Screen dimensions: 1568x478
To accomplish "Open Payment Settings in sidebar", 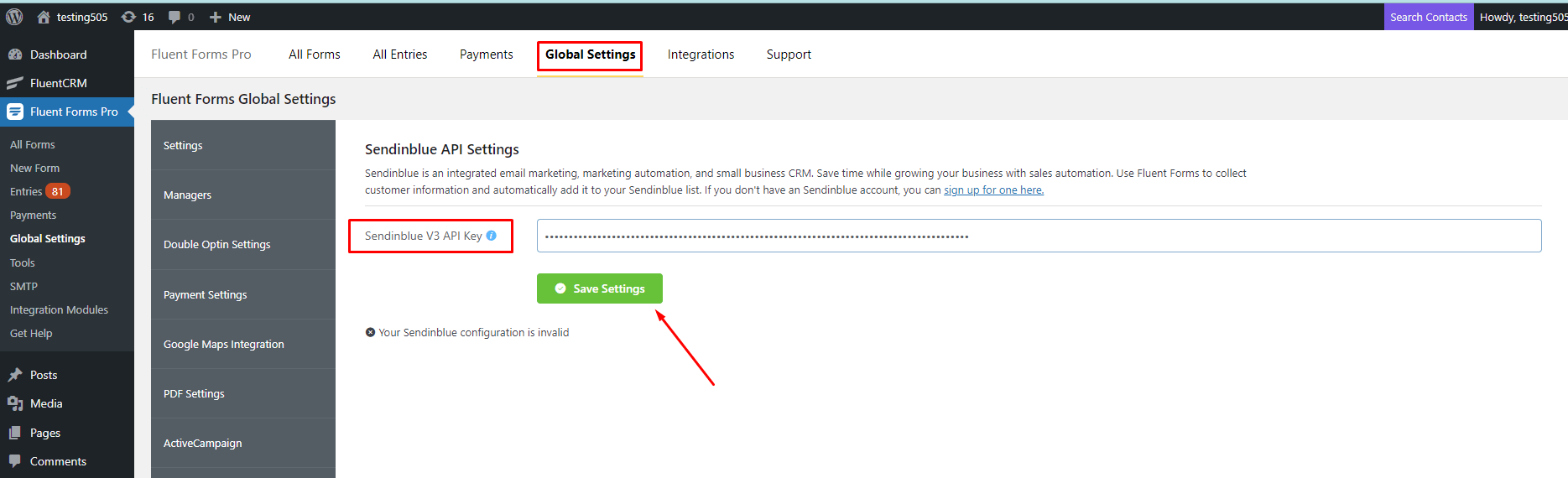I will click(x=243, y=294).
